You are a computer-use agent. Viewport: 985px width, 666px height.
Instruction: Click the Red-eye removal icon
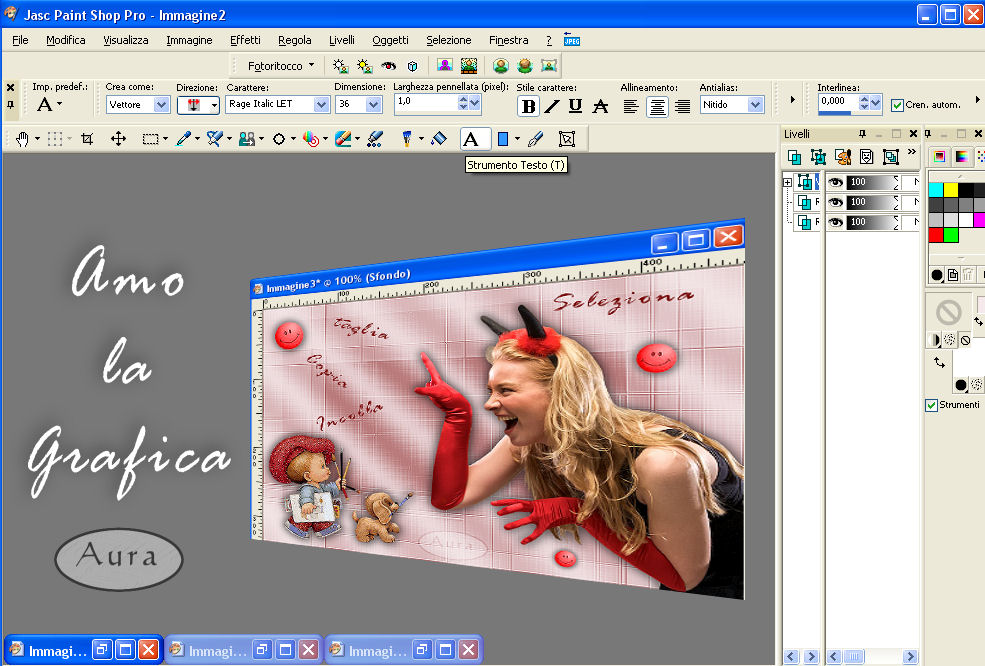tap(389, 65)
